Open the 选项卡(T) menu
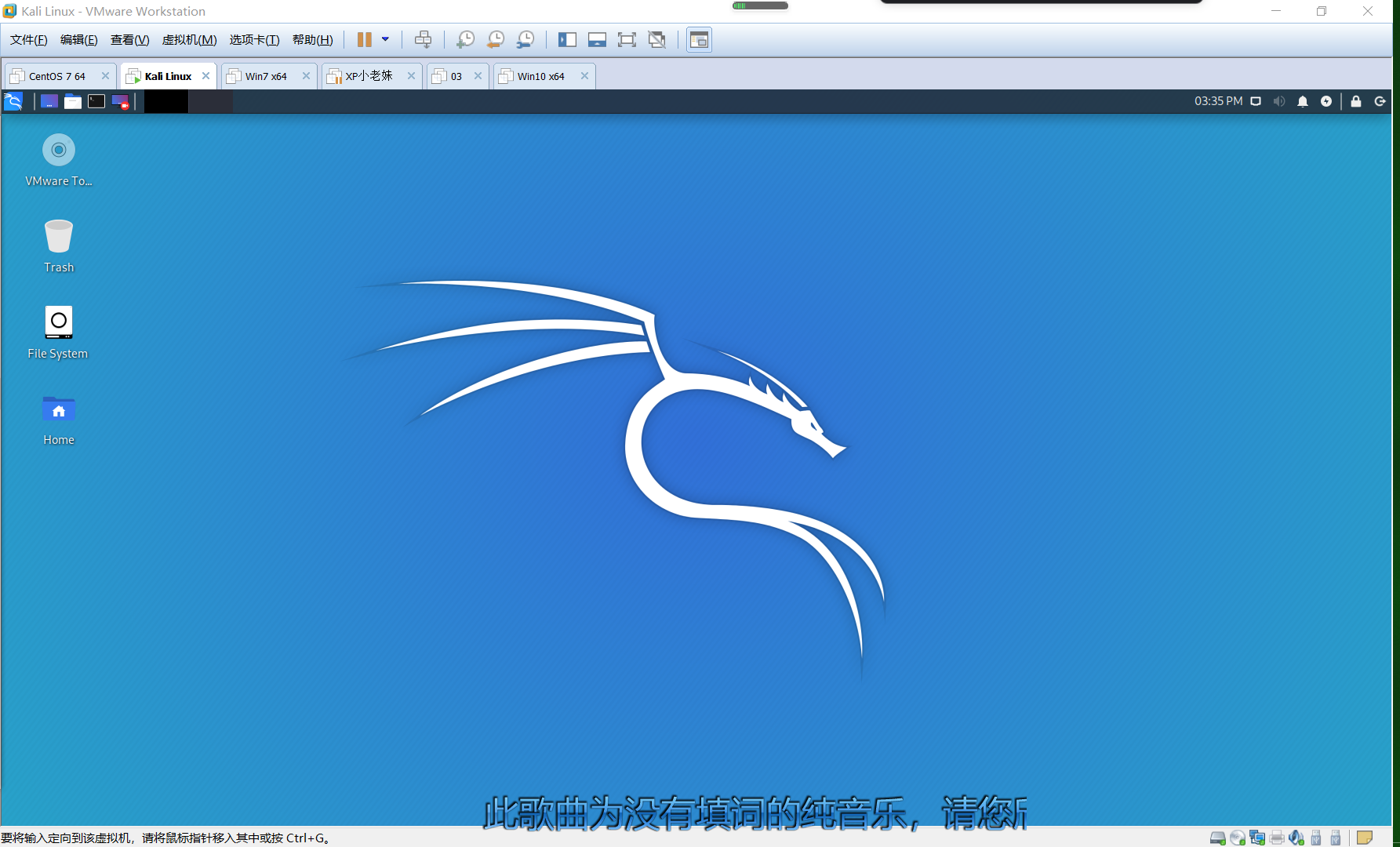Screen dimensions: 1400x847 [x=254, y=40]
